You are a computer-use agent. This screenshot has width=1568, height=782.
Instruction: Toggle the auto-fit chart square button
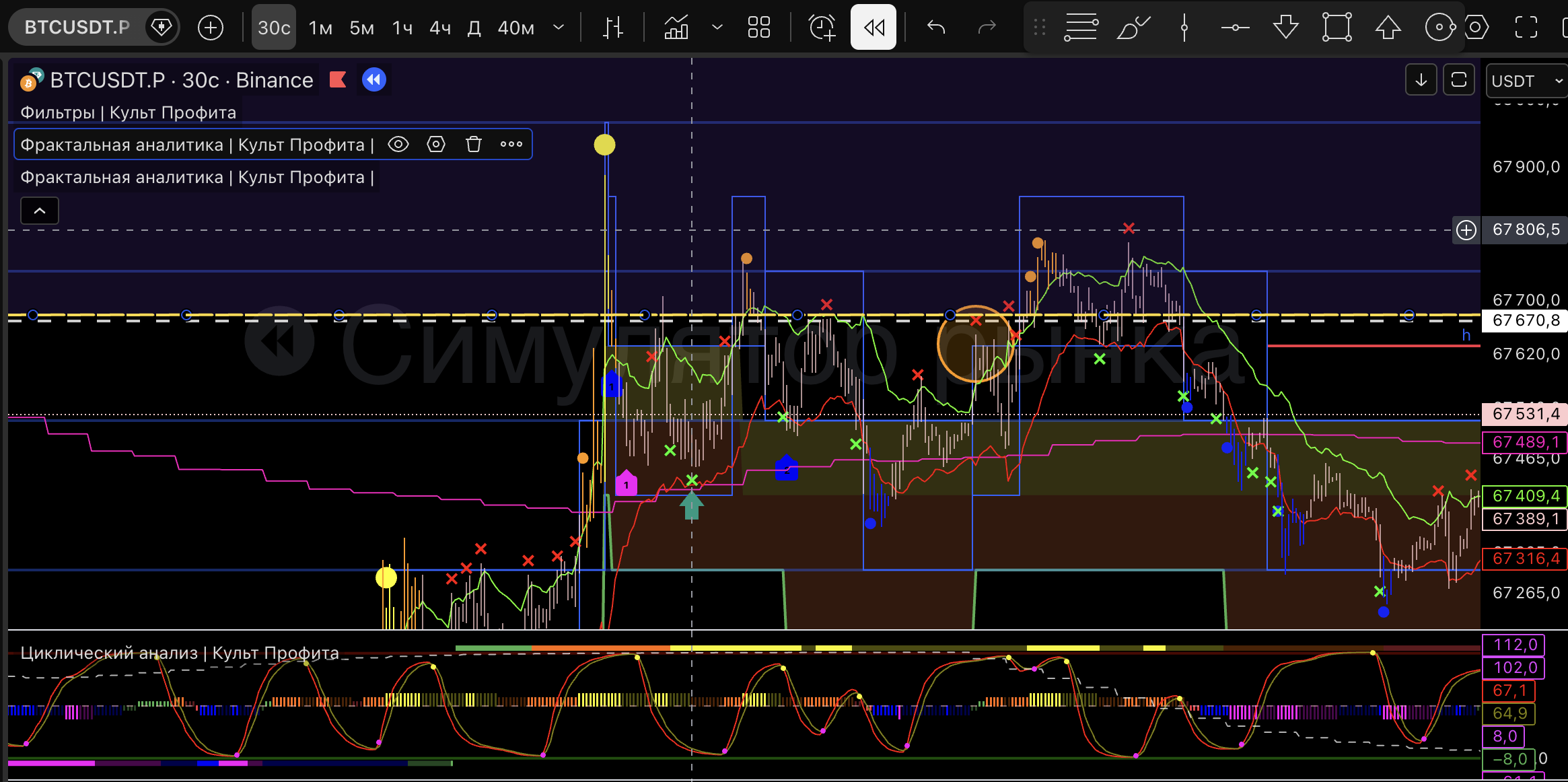(x=1458, y=80)
